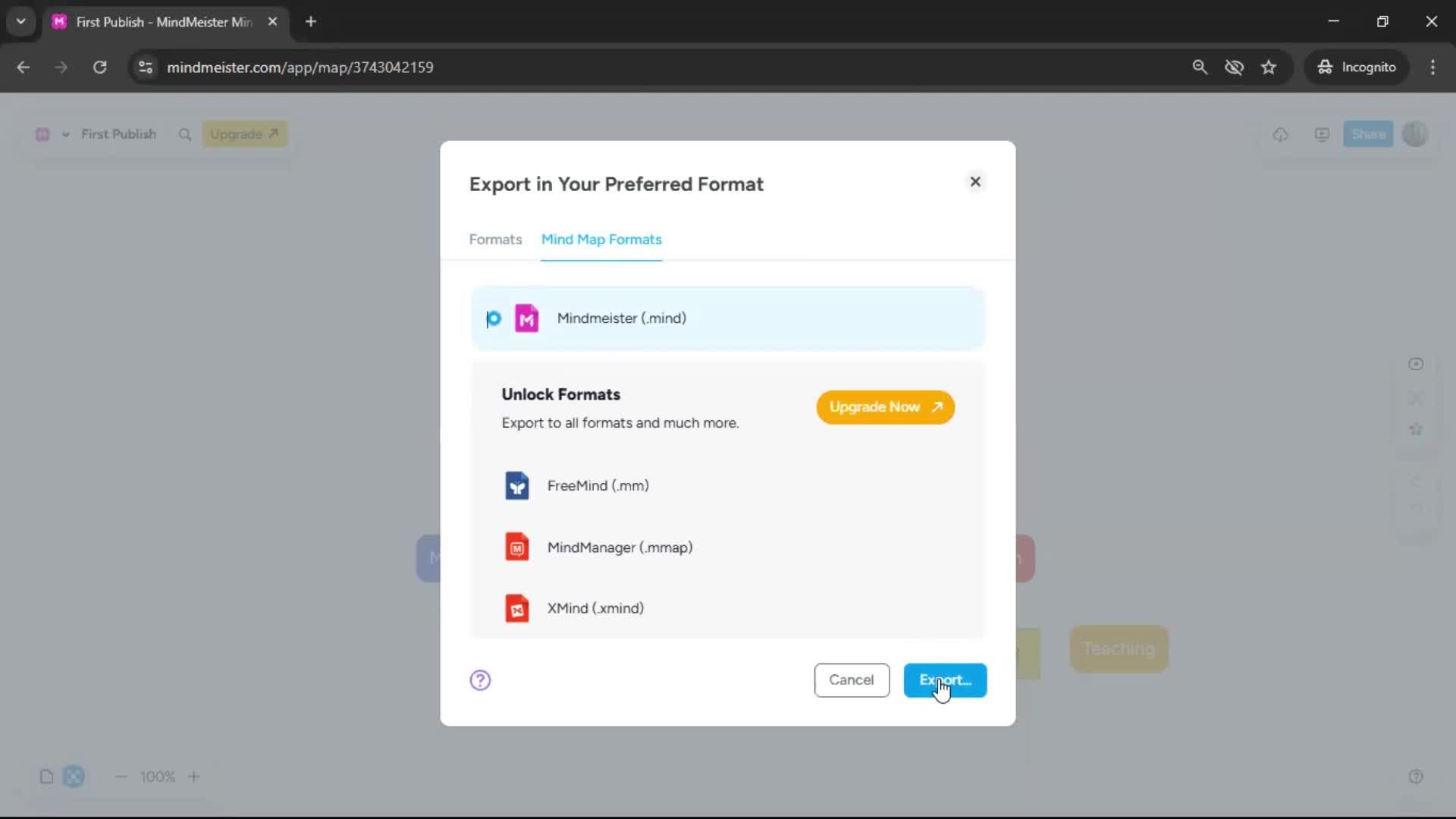
Task: Zoom out with the minus button
Action: (x=121, y=777)
